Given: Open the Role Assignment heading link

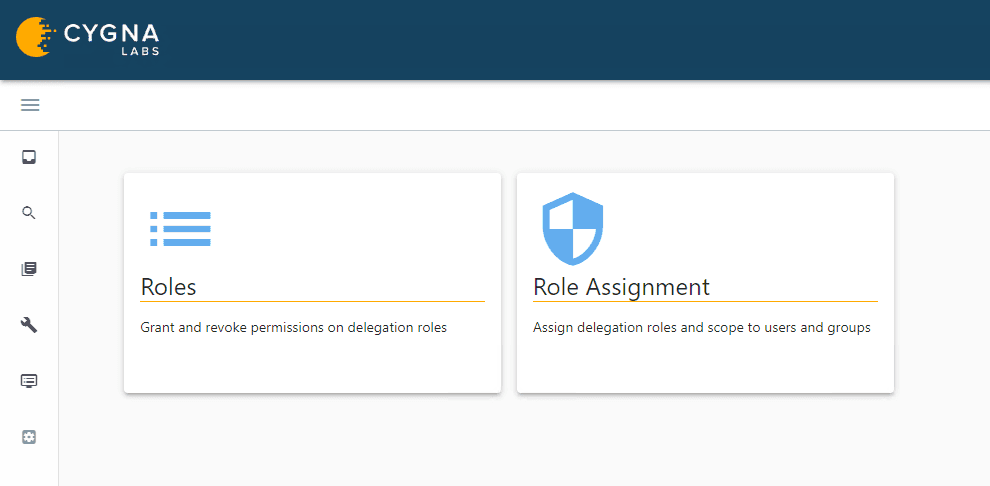Looking at the screenshot, I should coord(621,287).
